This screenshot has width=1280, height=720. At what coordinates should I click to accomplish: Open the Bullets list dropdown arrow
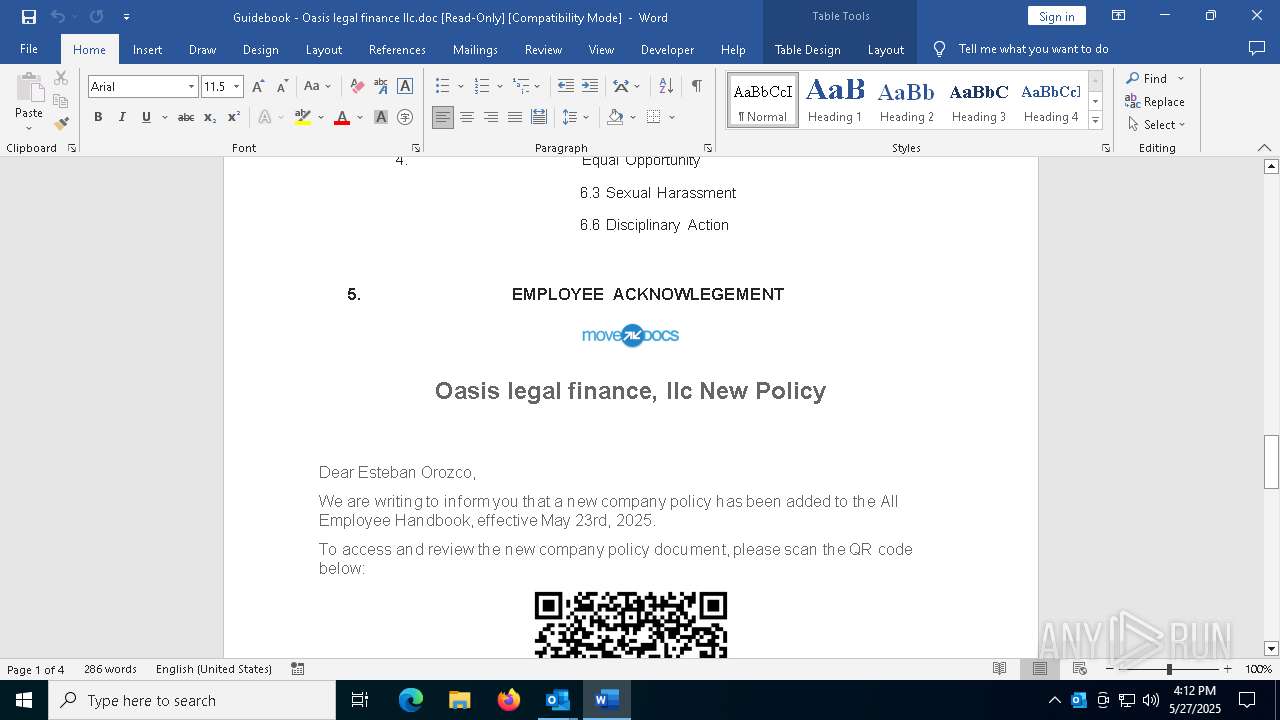(461, 87)
